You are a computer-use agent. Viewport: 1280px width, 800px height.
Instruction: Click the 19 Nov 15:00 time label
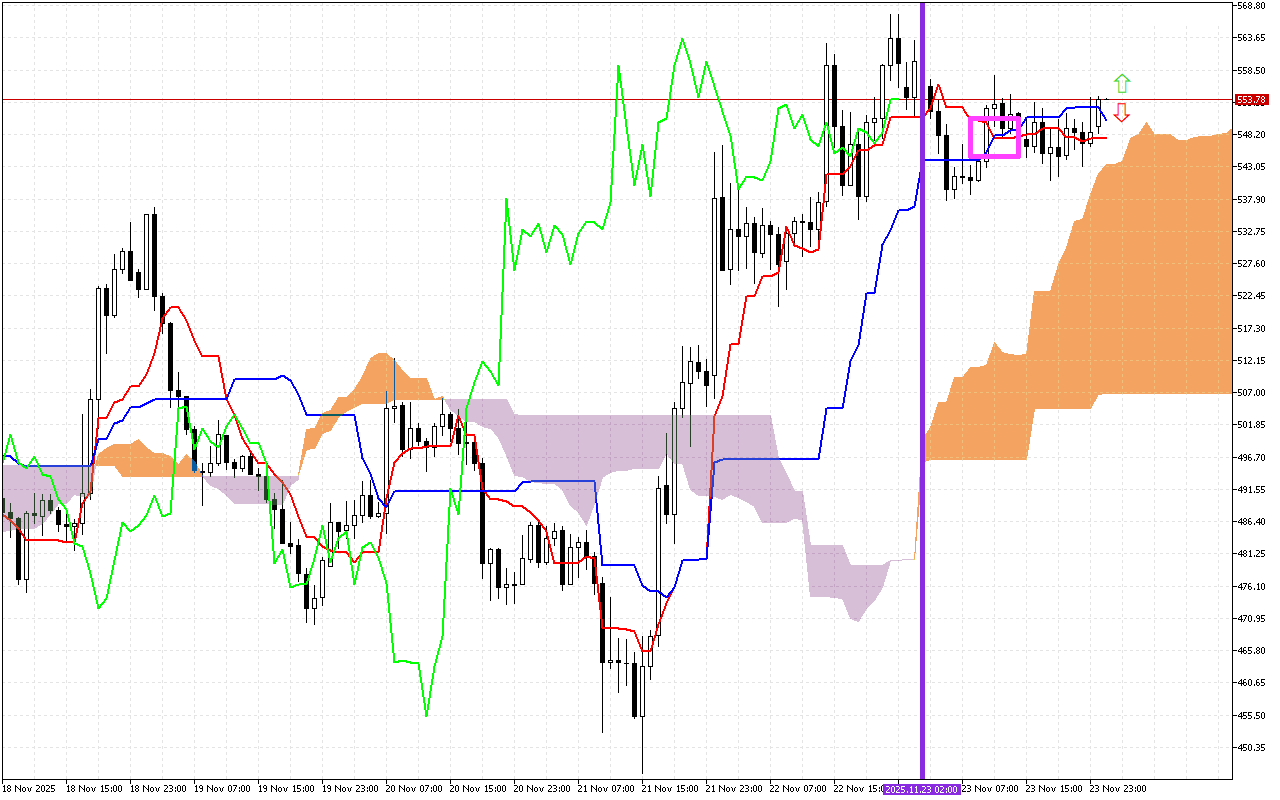286,789
